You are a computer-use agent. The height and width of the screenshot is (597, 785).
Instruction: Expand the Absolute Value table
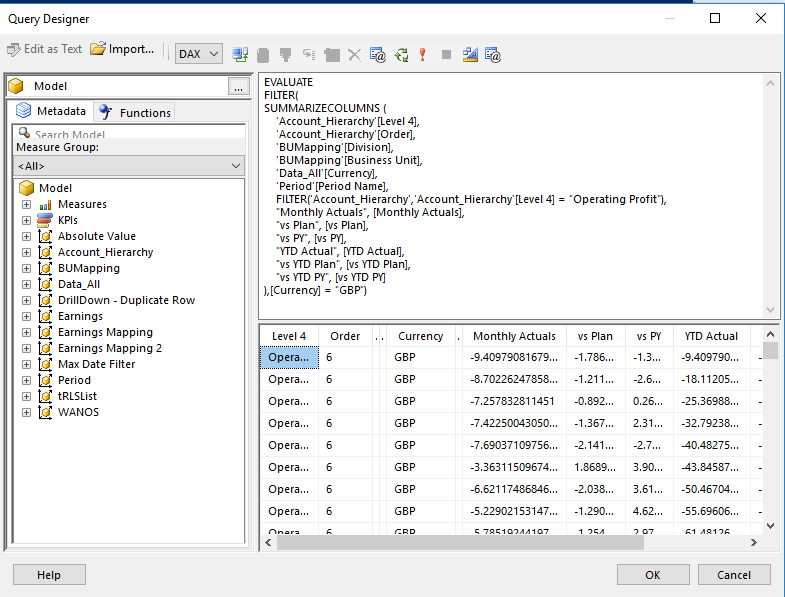coord(27,236)
